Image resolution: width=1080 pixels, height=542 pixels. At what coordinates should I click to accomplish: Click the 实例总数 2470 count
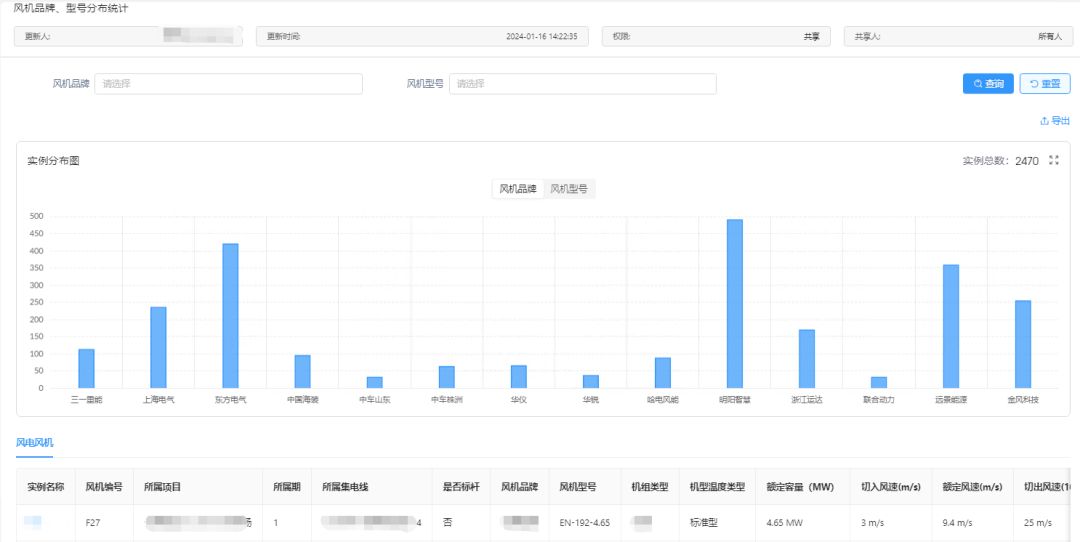(1000, 161)
